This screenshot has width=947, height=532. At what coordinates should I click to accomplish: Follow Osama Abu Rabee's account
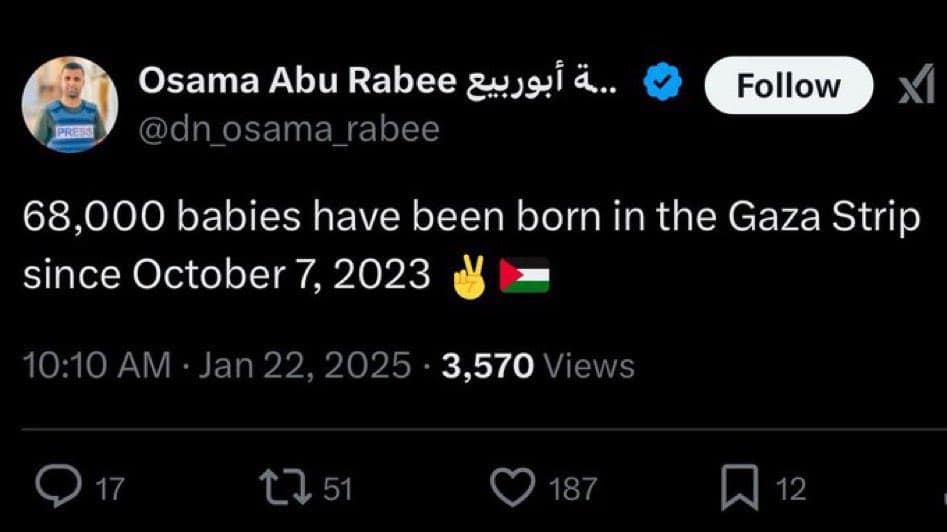788,85
